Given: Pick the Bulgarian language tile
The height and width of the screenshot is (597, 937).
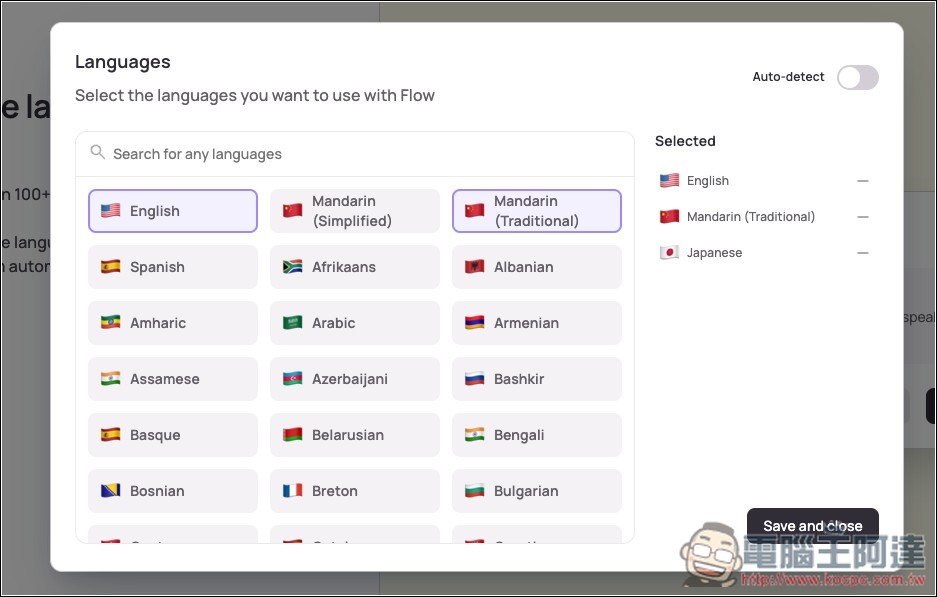Looking at the screenshot, I should click(537, 491).
